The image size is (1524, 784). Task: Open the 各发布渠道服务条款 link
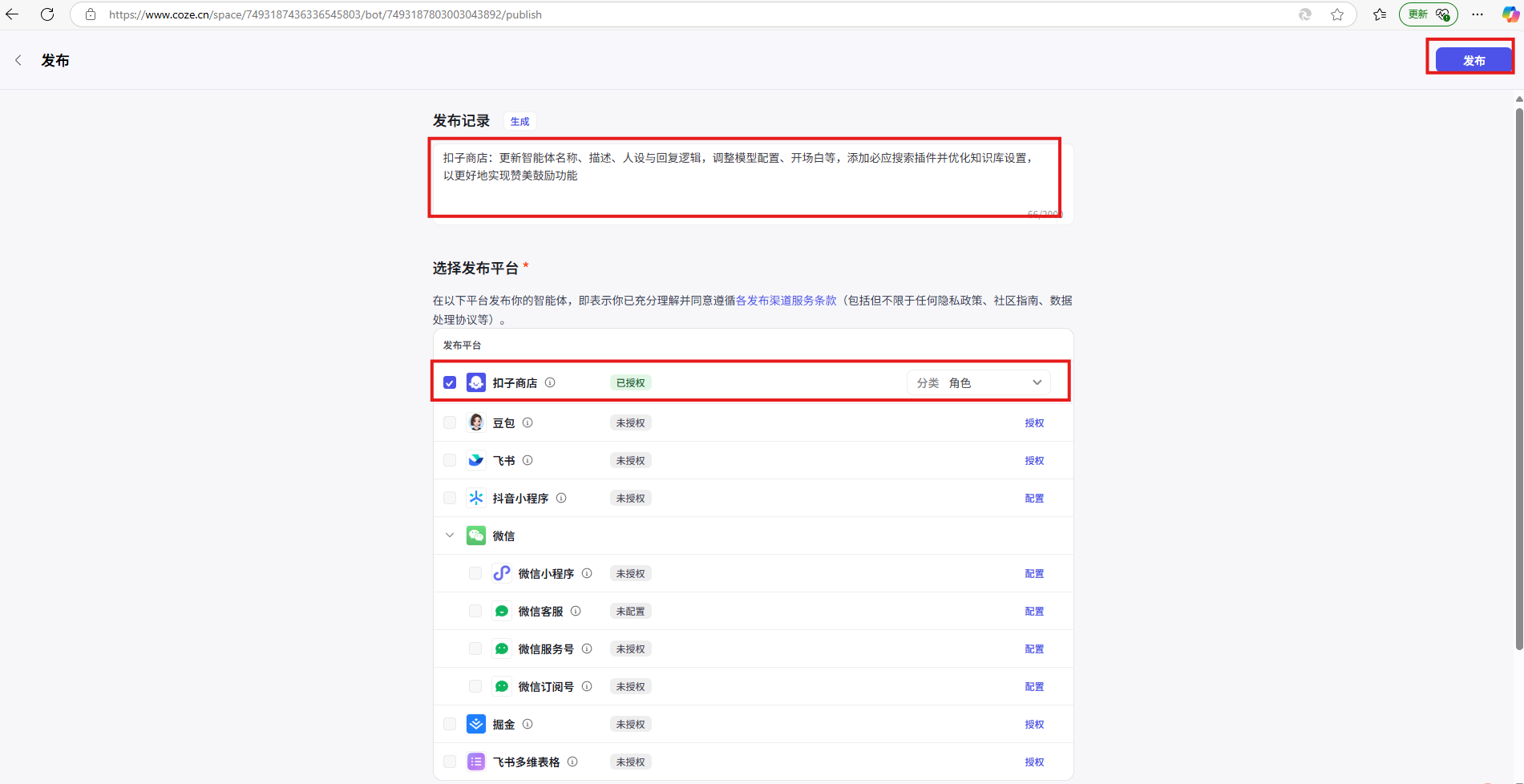click(x=786, y=301)
